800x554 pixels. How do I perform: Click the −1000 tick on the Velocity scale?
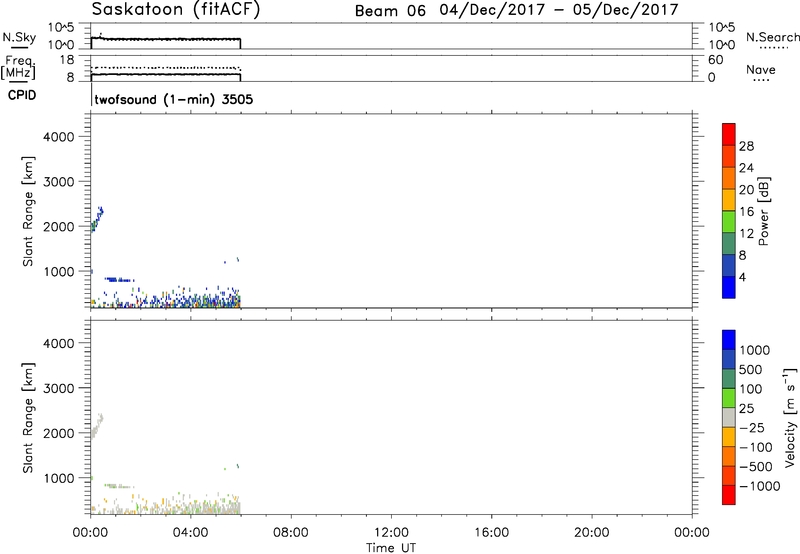759,486
